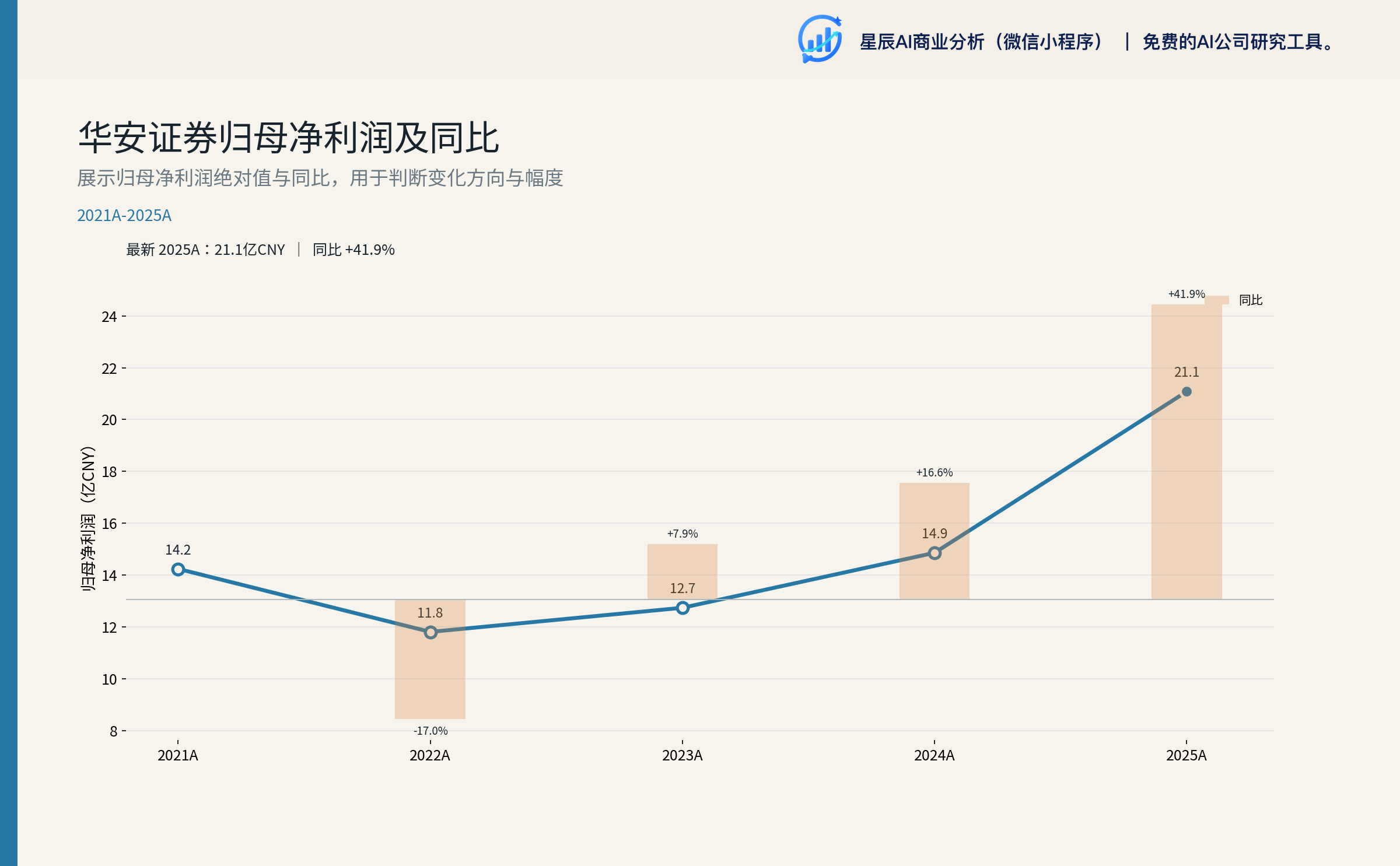Click the 2022A x-axis label
The width and height of the screenshot is (1400, 866).
tap(430, 756)
